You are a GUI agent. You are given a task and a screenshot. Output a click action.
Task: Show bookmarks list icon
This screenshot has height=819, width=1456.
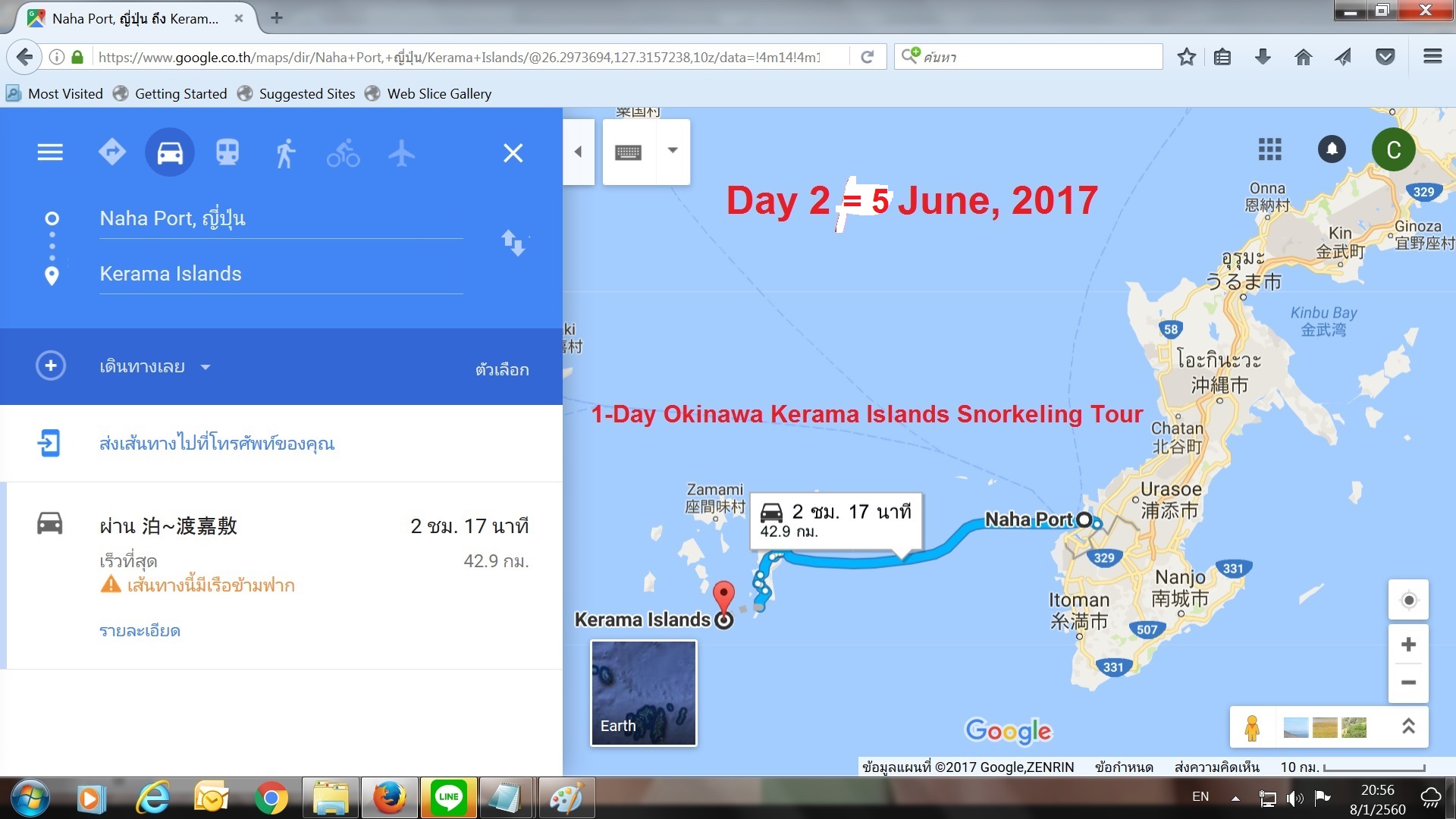1222,57
